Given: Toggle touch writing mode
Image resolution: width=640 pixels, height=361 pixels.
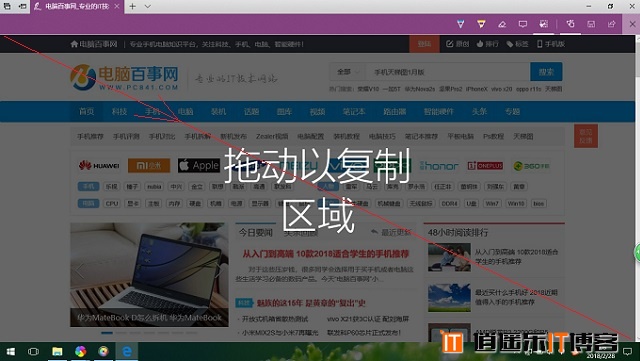Looking at the screenshot, I should tap(570, 24).
